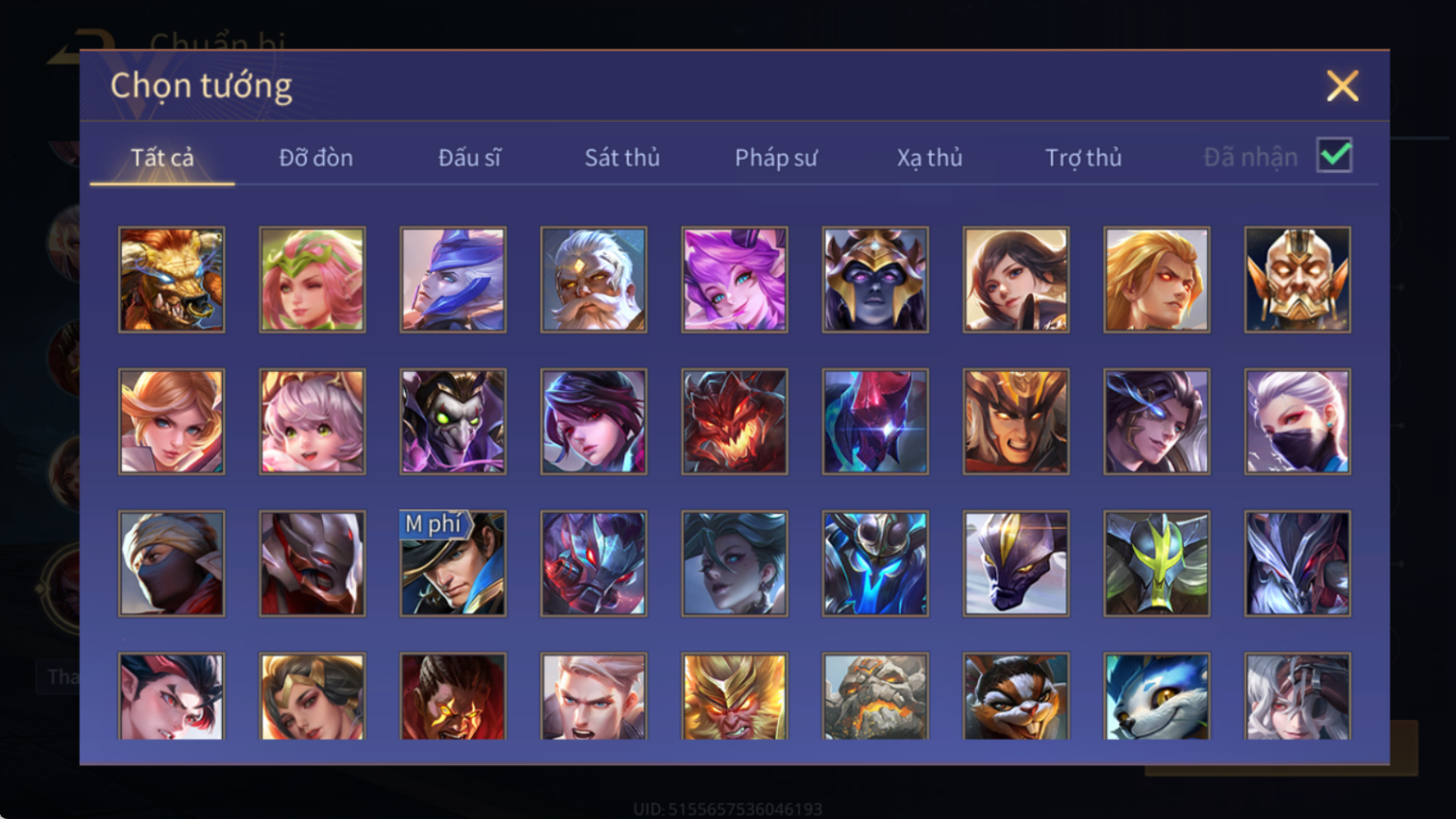The height and width of the screenshot is (819, 1456).
Task: Open the 'Sát thủ' tab
Action: point(622,158)
